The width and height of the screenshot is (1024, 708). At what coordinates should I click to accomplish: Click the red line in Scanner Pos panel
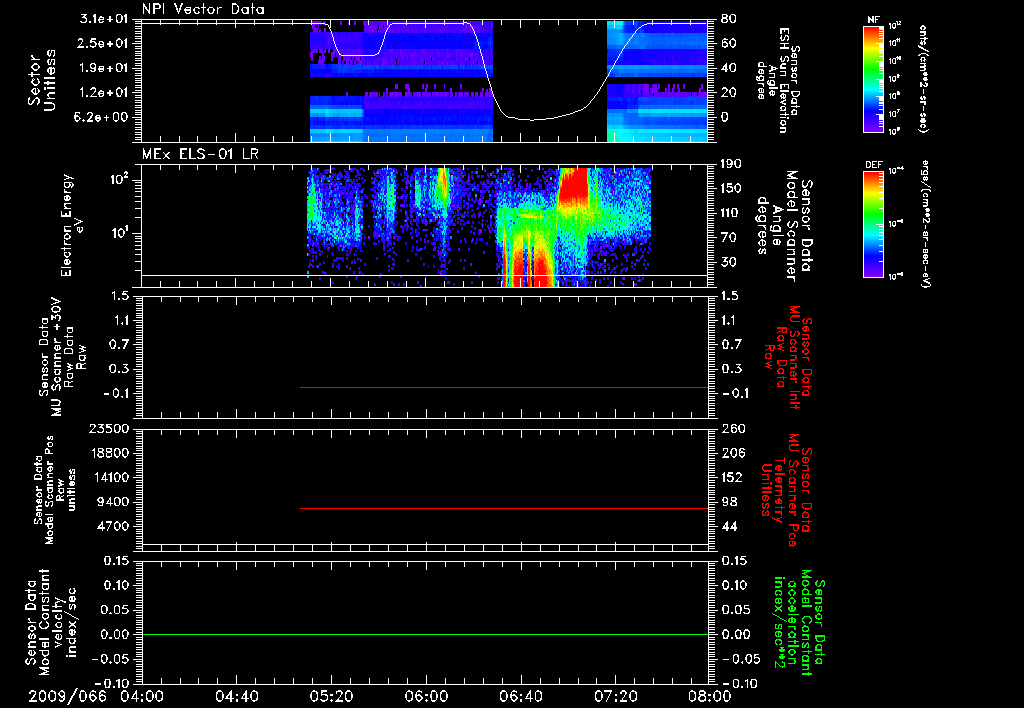point(504,508)
